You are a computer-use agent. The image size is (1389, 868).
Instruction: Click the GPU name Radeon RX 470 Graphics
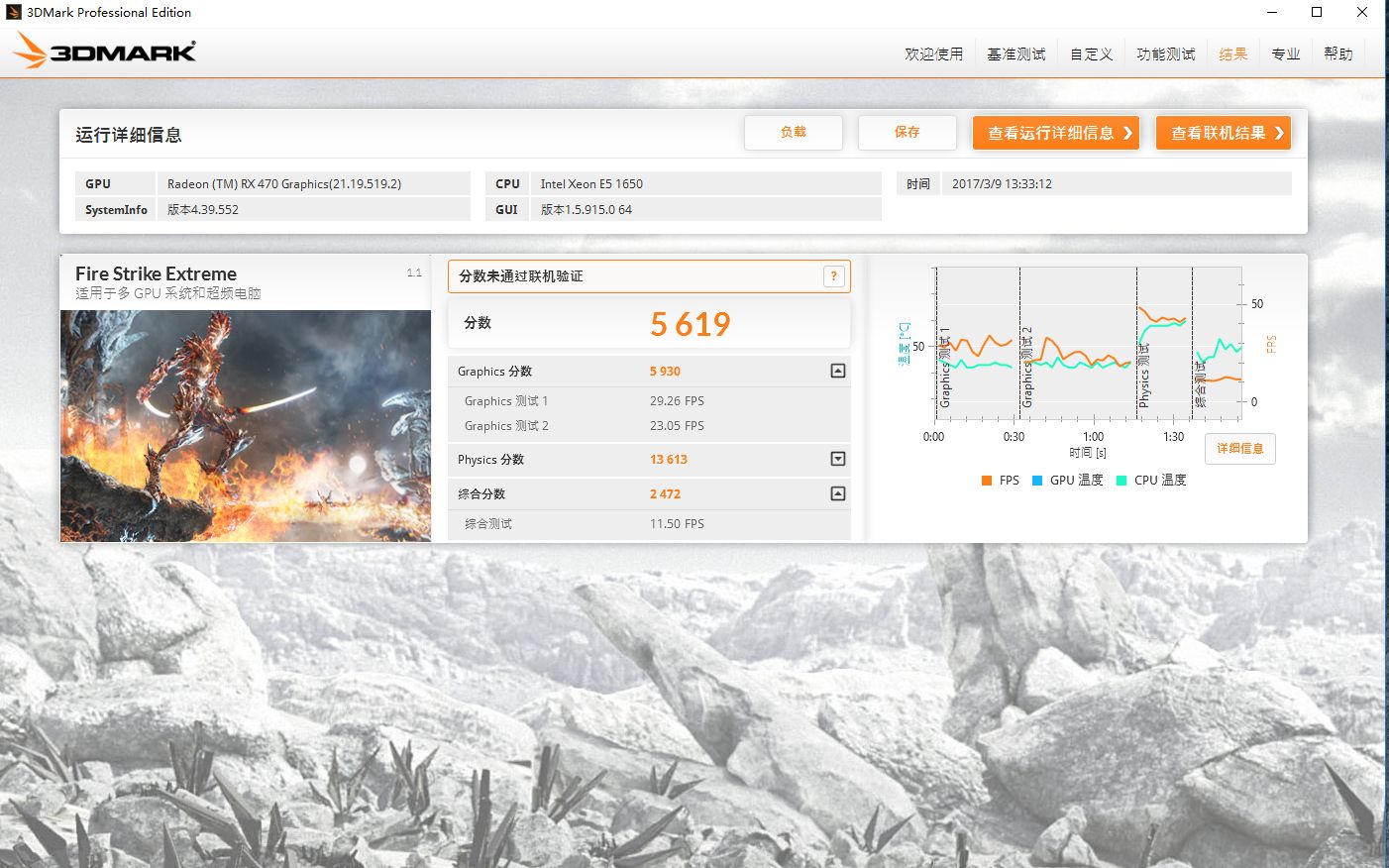coord(284,184)
